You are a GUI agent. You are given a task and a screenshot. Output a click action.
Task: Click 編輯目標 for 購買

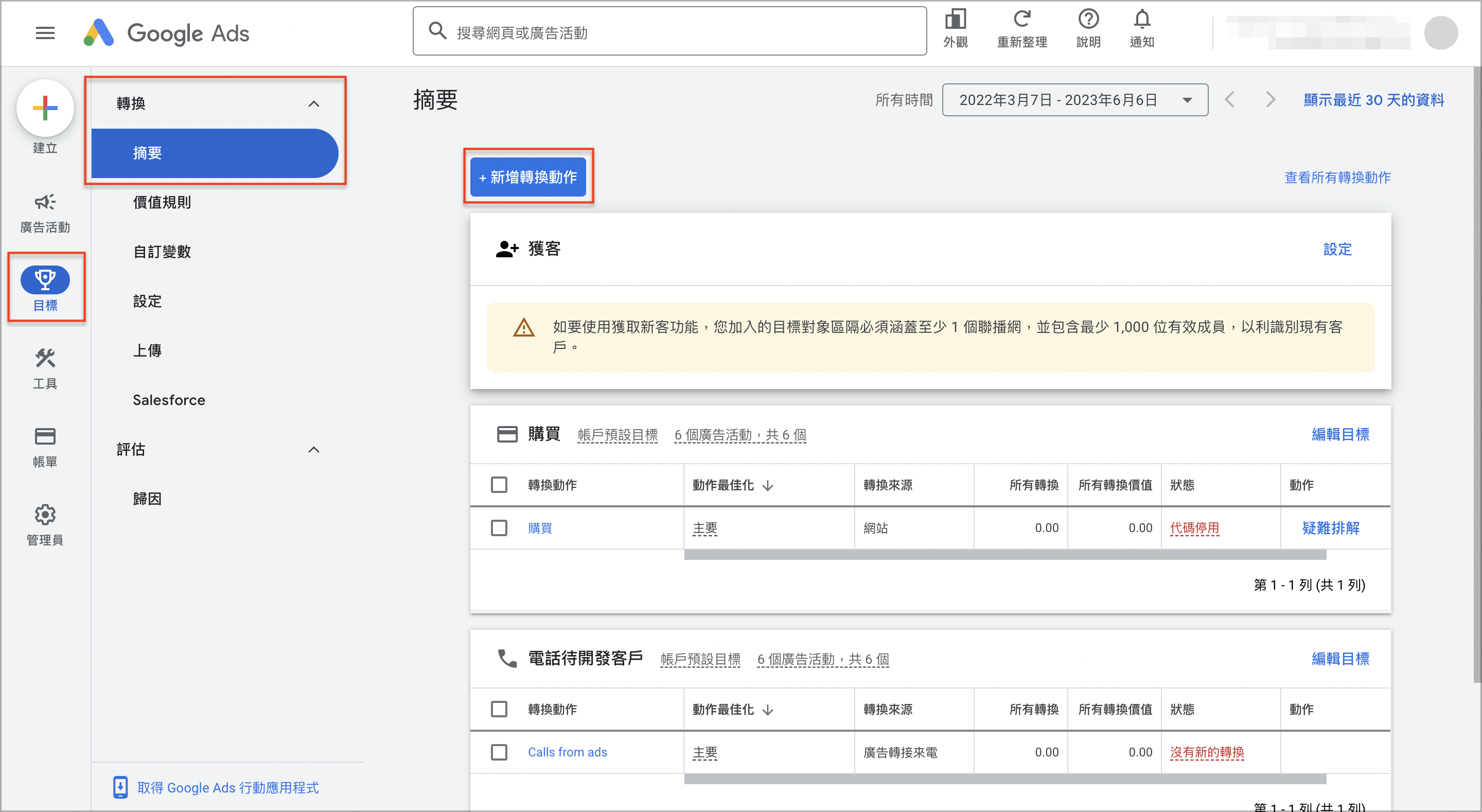coord(1340,434)
